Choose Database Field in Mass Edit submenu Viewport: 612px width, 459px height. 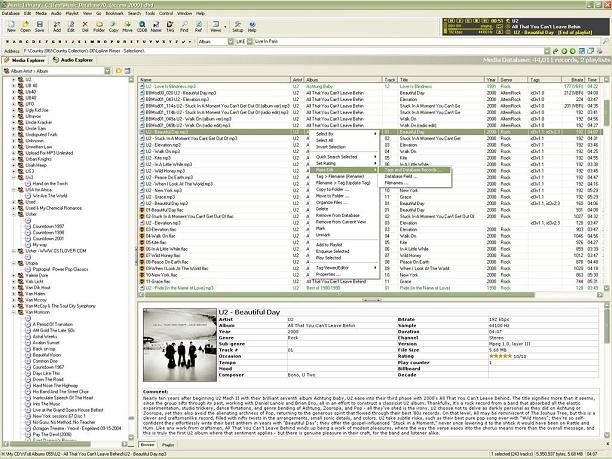point(415,176)
